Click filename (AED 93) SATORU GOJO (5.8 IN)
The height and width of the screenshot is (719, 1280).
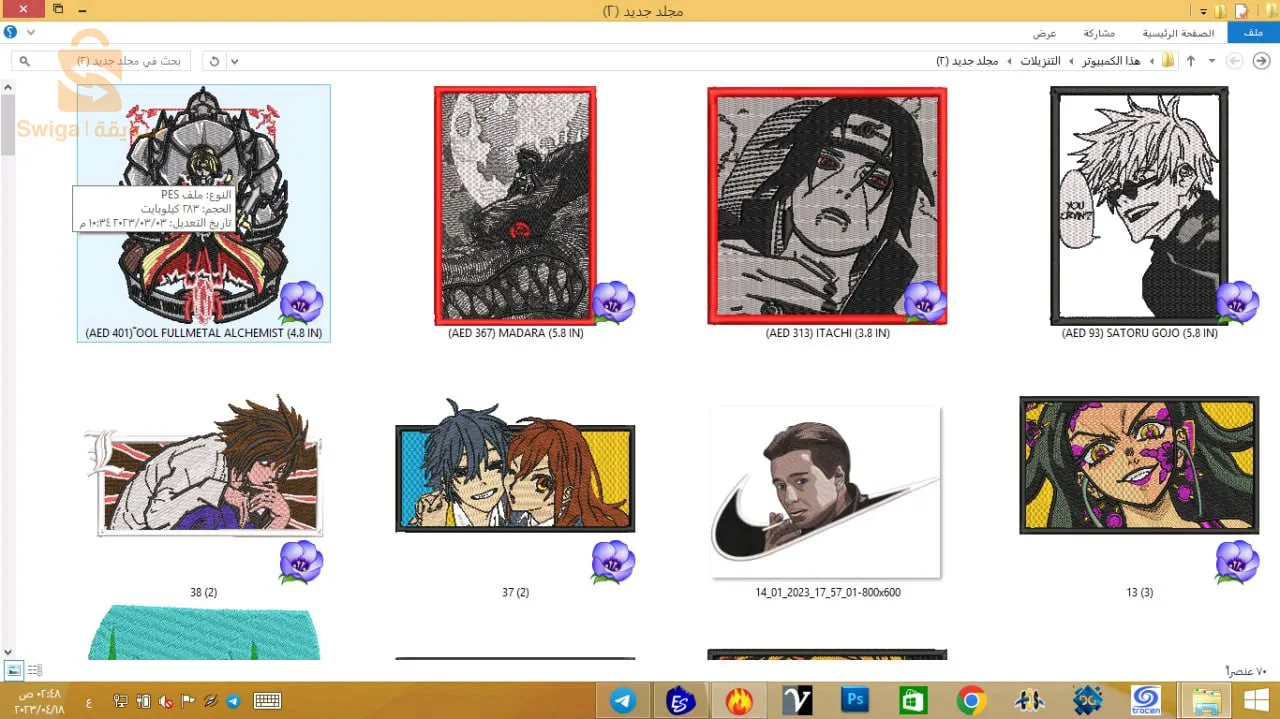click(x=1140, y=333)
